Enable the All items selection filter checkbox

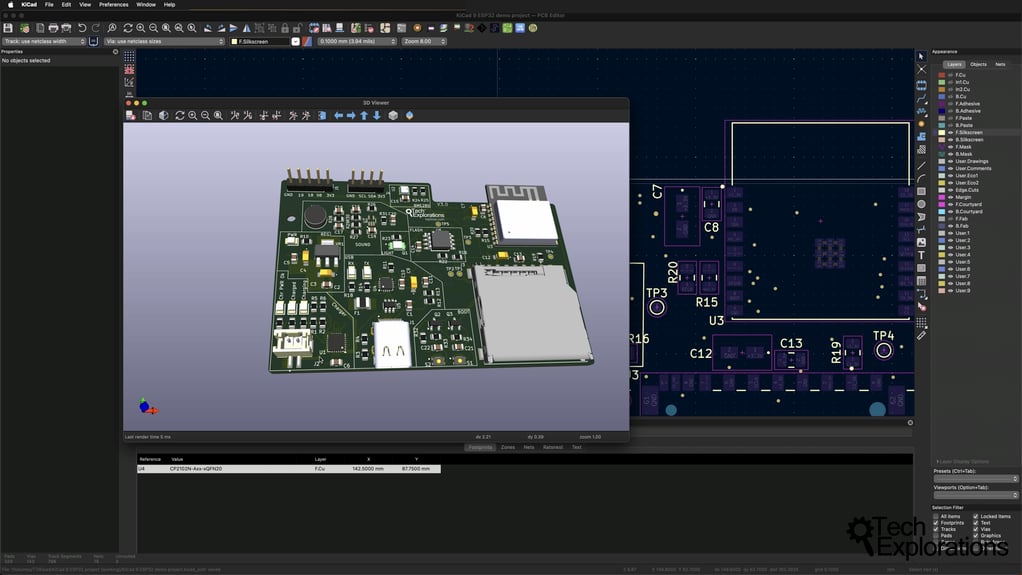(x=936, y=516)
